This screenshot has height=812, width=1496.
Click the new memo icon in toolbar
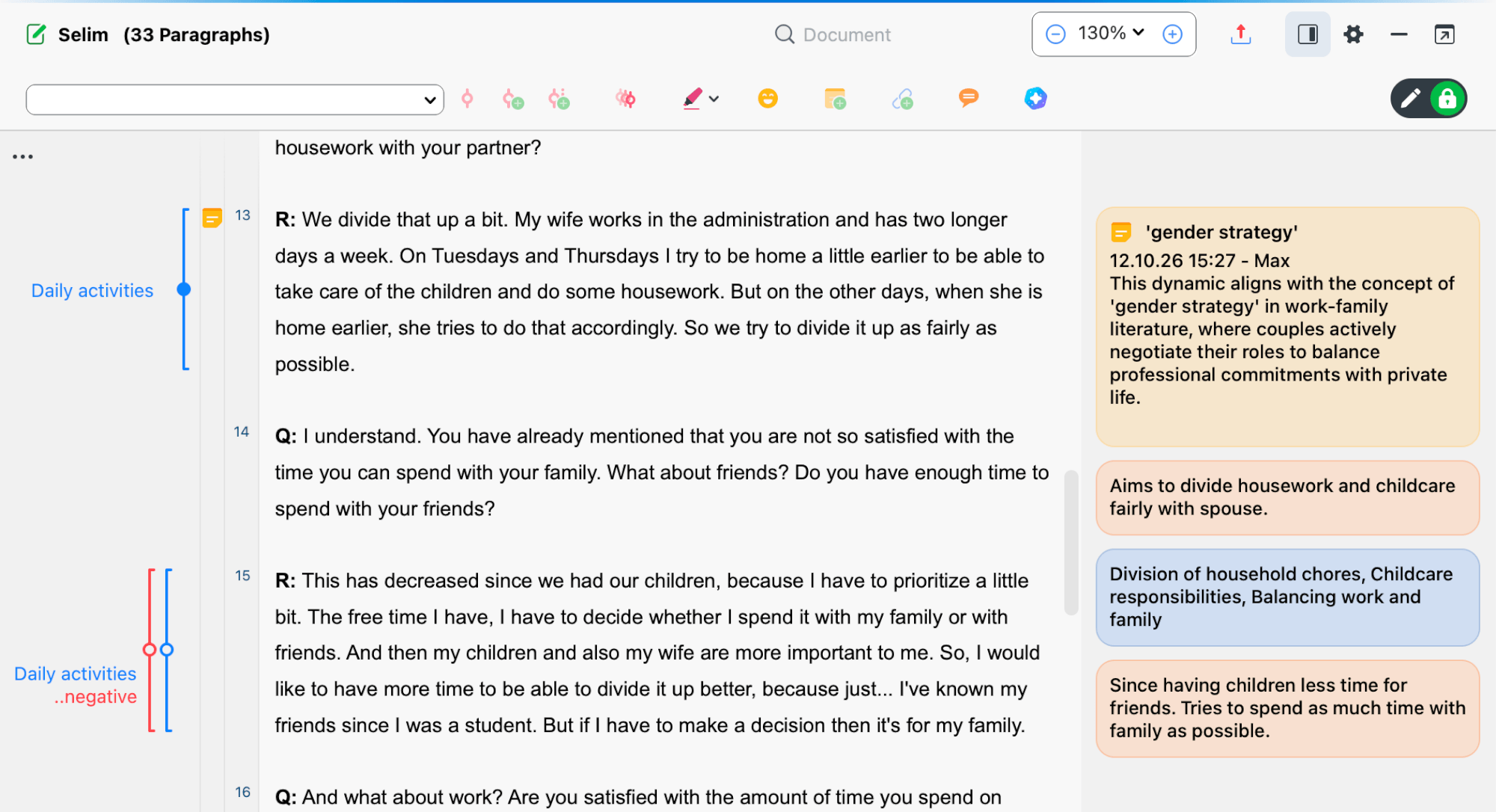(835, 99)
